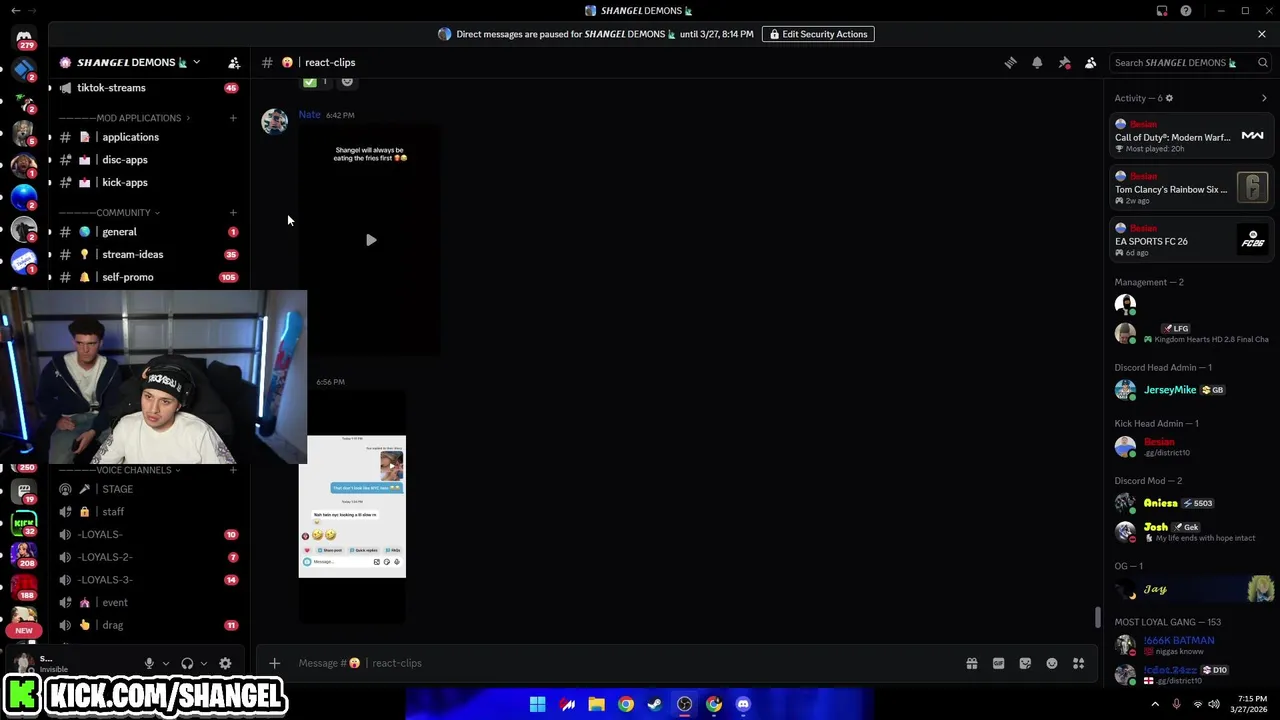Show pinned messages
The width and height of the screenshot is (1280, 720).
pos(1064,62)
